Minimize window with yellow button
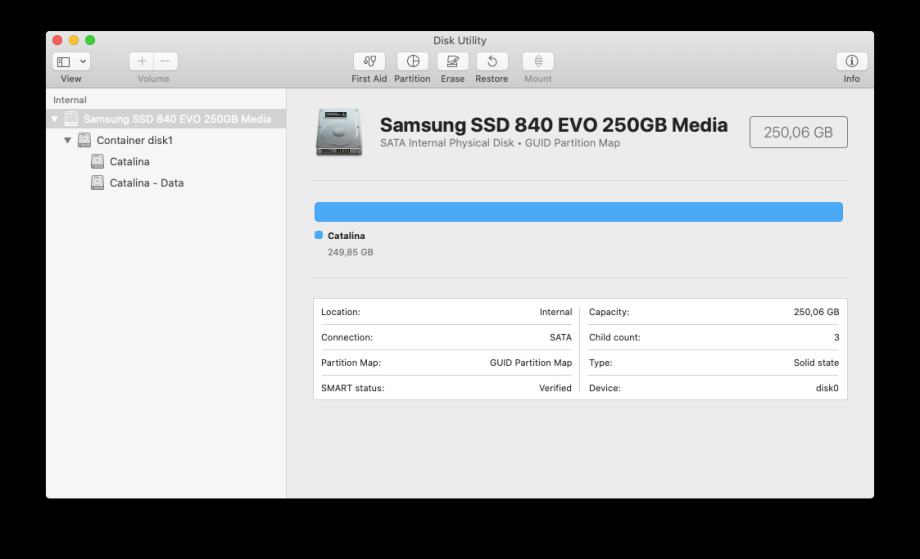Screen dimensions: 920x559 click(74, 40)
